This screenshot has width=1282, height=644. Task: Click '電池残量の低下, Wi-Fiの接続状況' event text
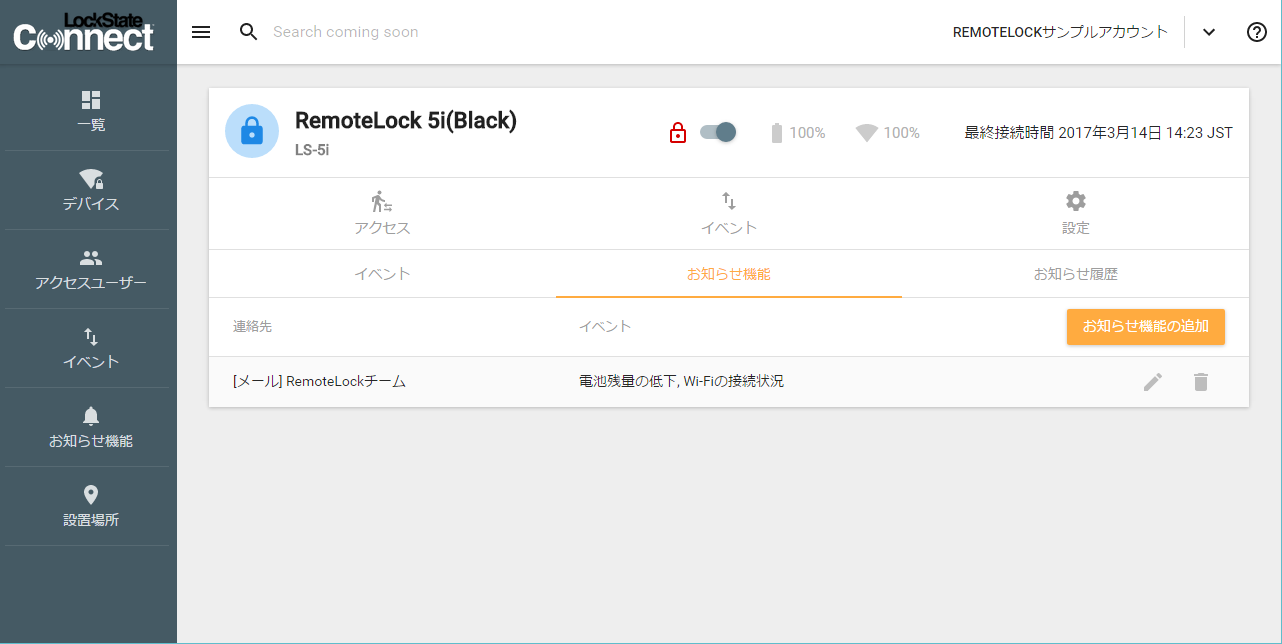pyautogui.click(x=681, y=381)
